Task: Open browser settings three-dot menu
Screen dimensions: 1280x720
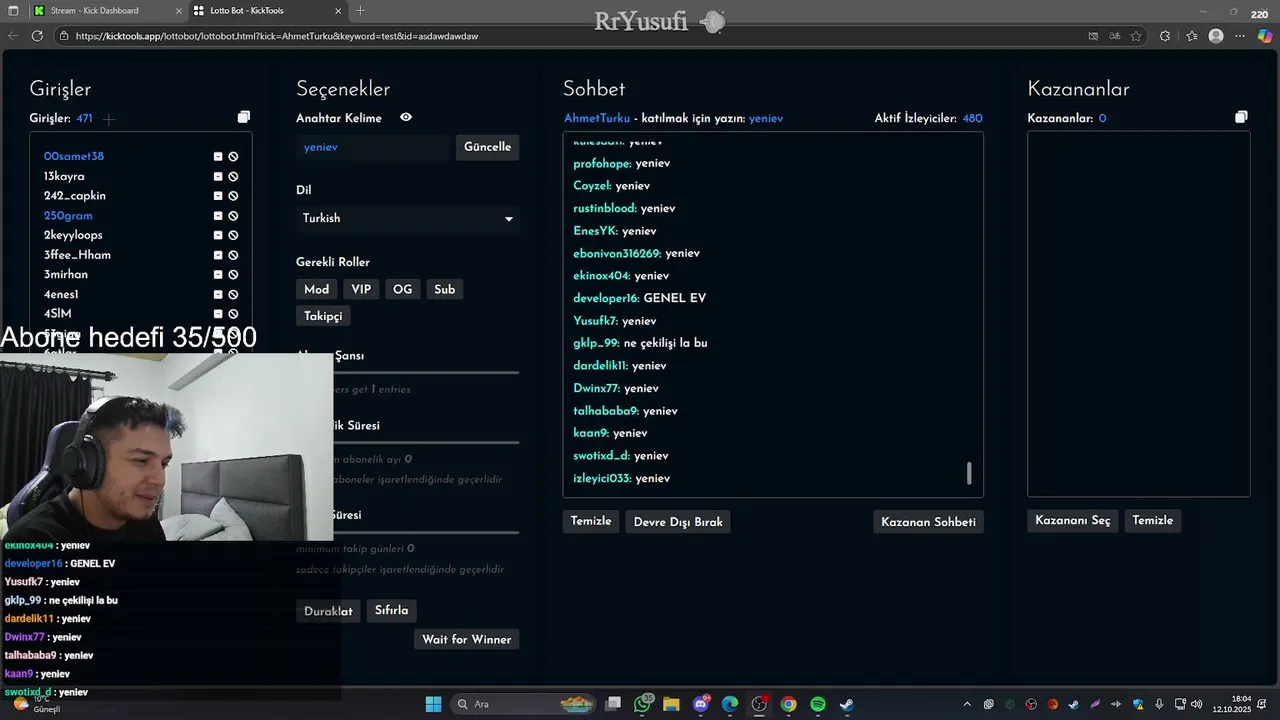Action: (x=1241, y=36)
